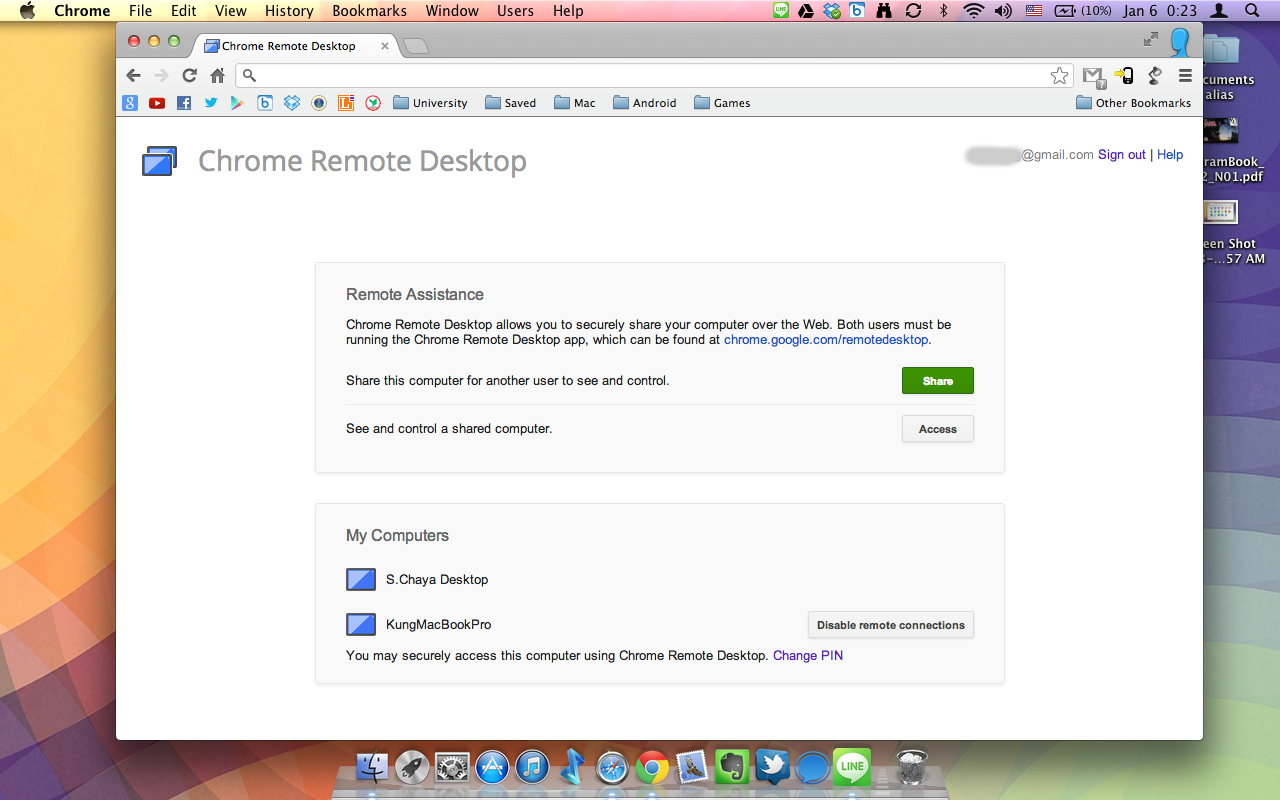Open the LINE app in the Dock

click(x=852, y=768)
